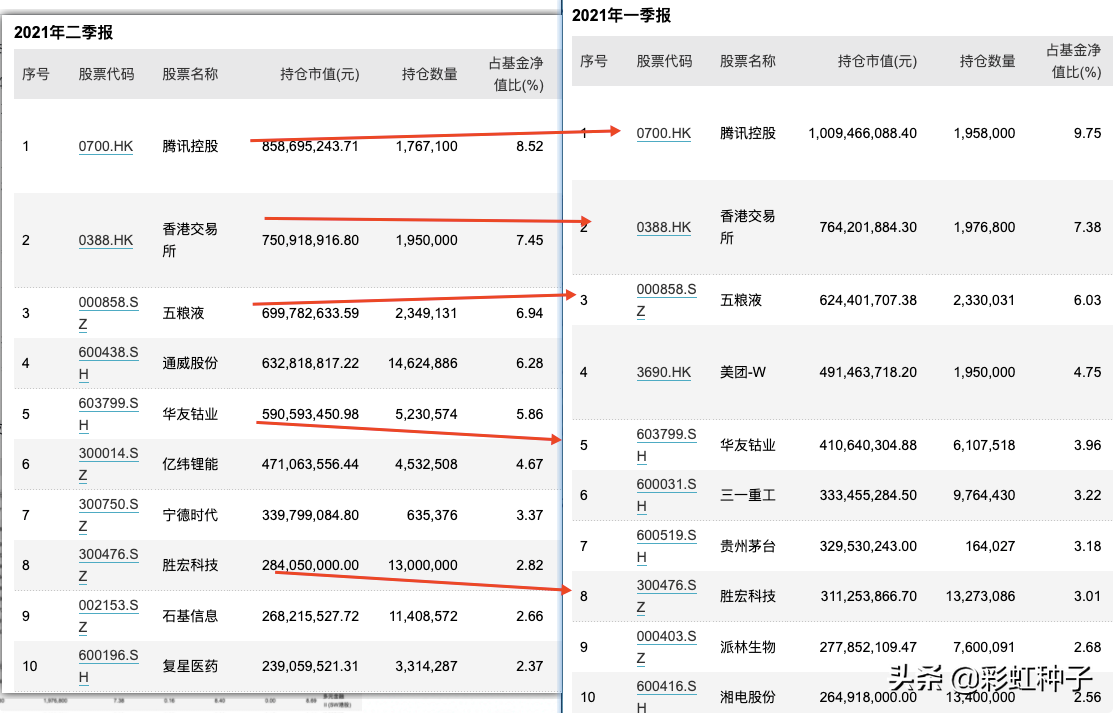Image resolution: width=1113 pixels, height=713 pixels.
Task: Open 600196.SH link for 复星医药
Action: (x=108, y=666)
